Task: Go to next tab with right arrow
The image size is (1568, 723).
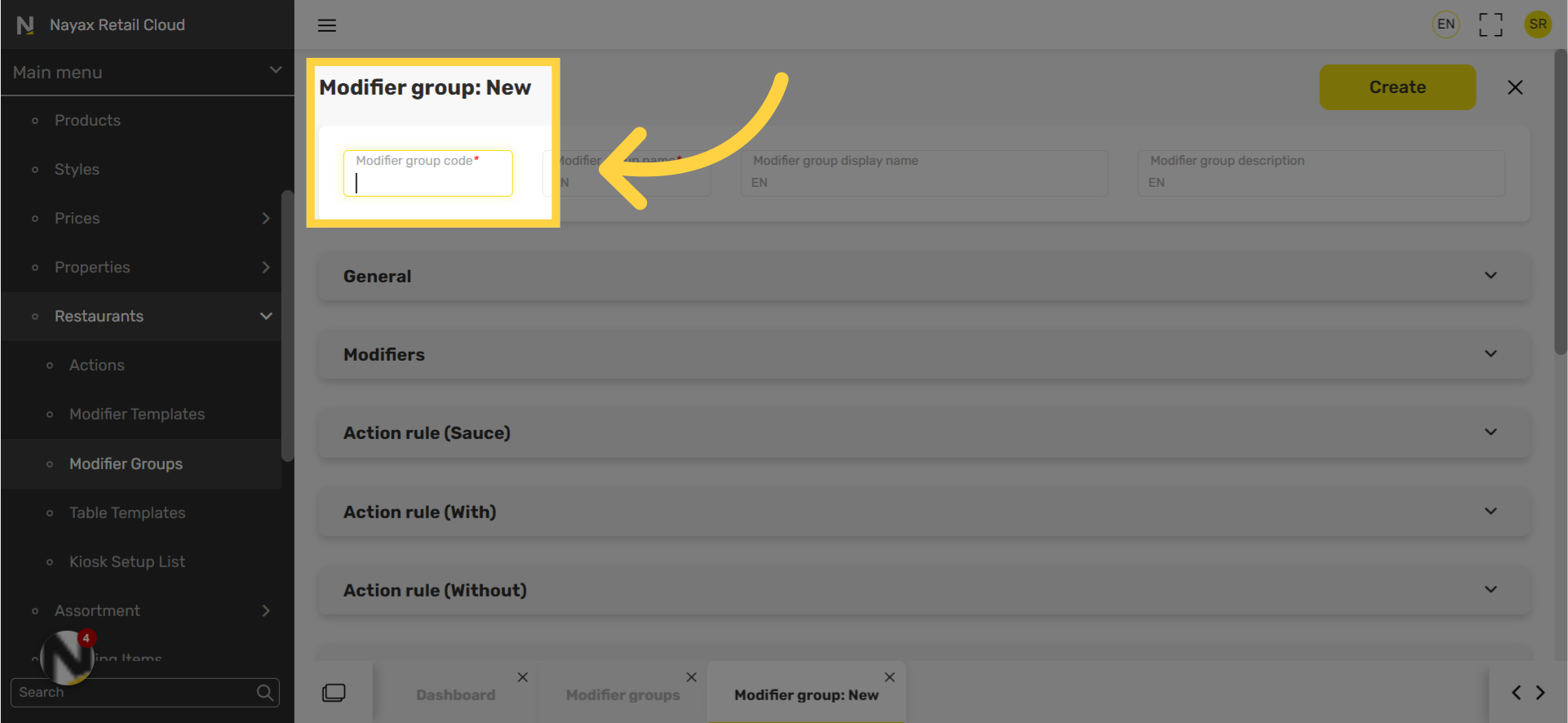Action: (1540, 693)
